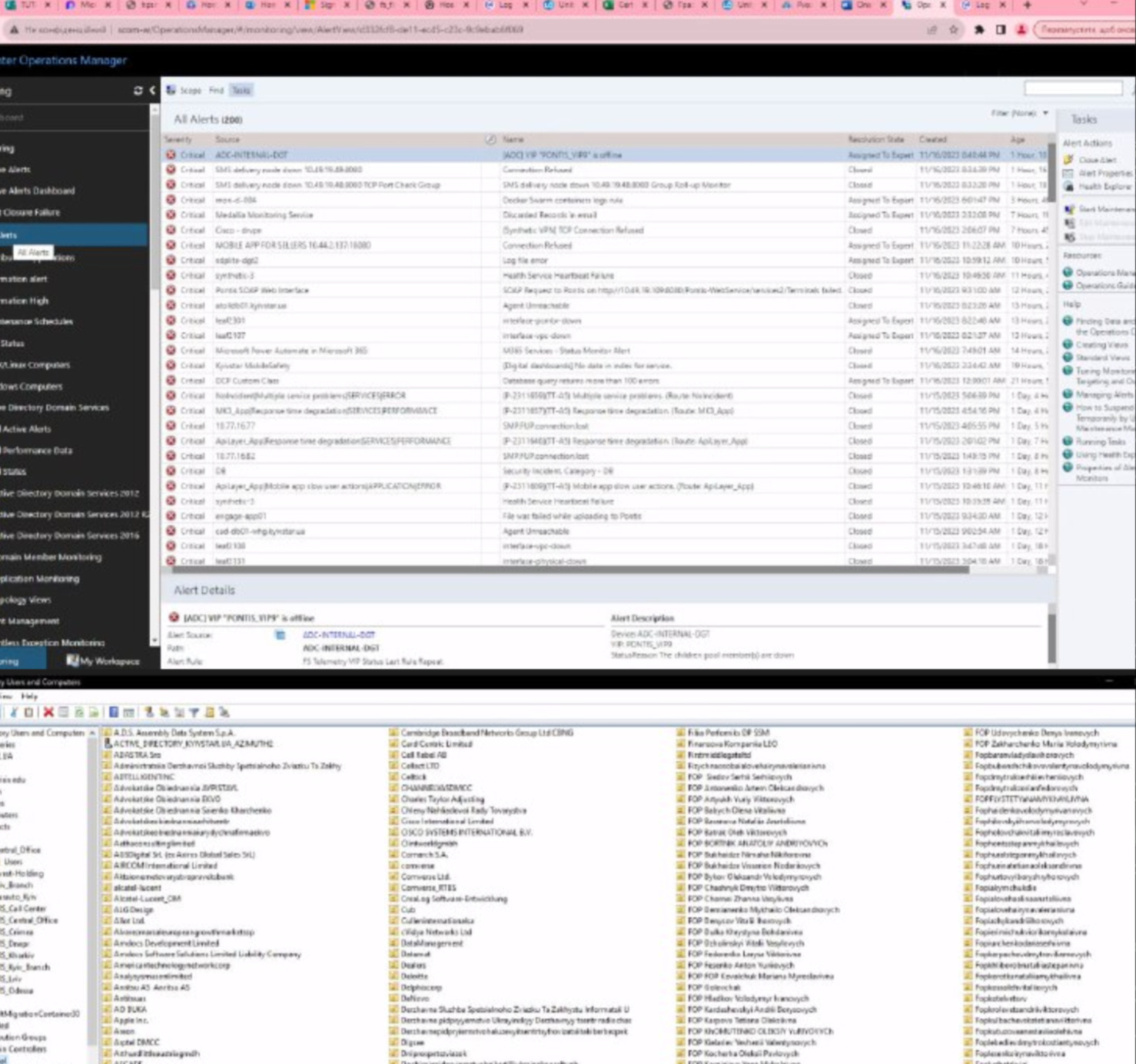The width and height of the screenshot is (1136, 1064).
Task: Select CISCO SYSTEMS INTERNATIONAL B.V. folder
Action: pyautogui.click(x=461, y=832)
